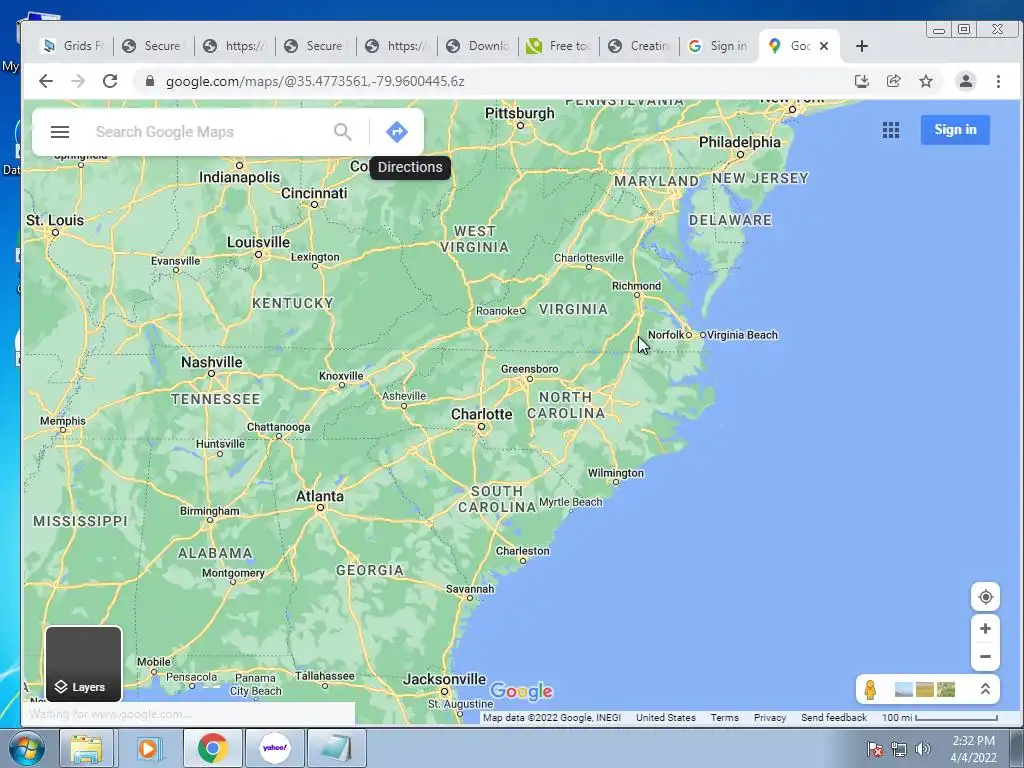
Task: Click the Virginia Beach label
Action: (x=742, y=335)
